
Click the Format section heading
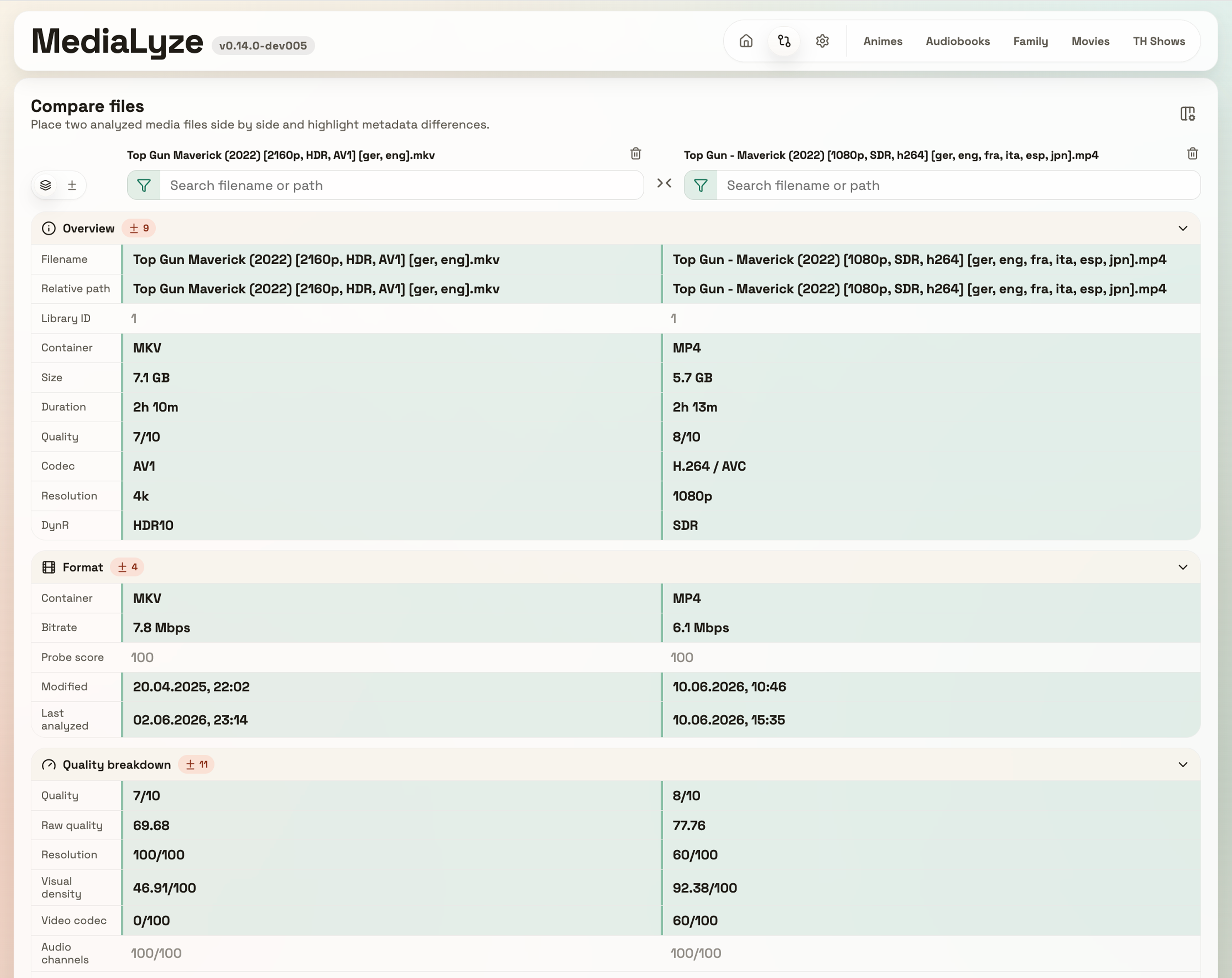click(83, 567)
